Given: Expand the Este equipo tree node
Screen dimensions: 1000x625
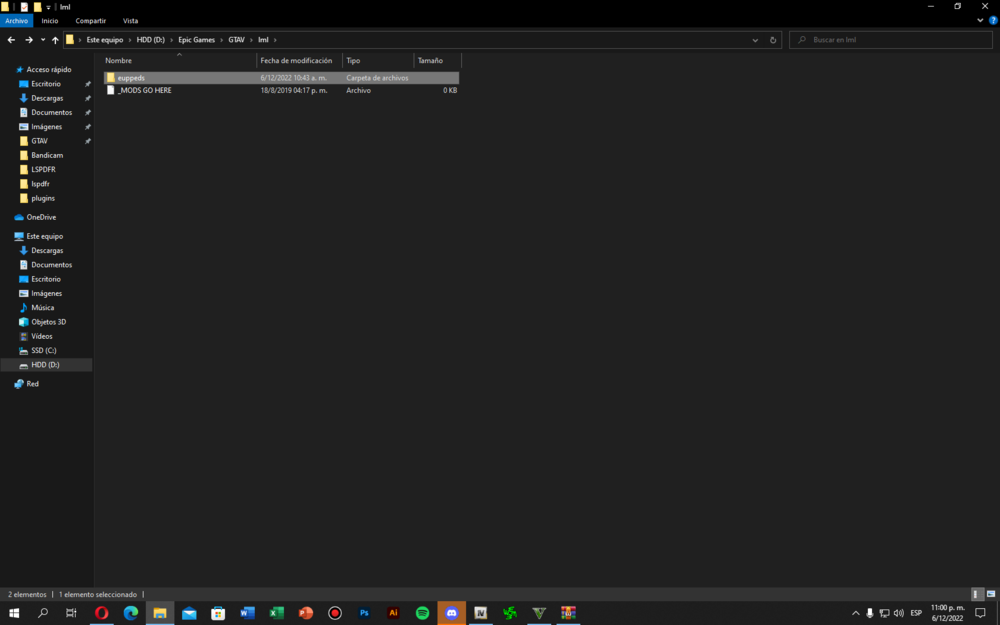Looking at the screenshot, I should pyautogui.click(x=8, y=235).
